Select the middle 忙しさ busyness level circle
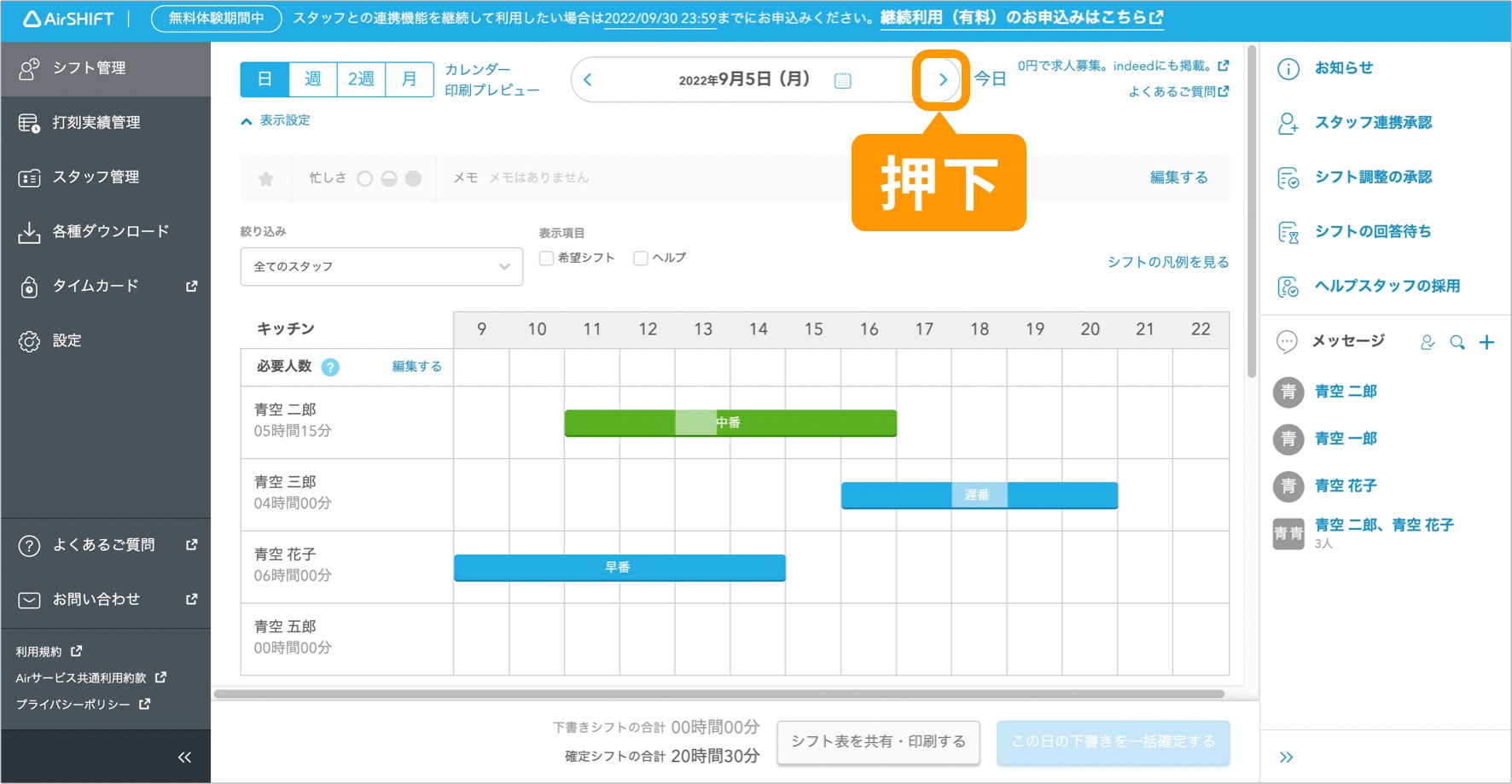The image size is (1512, 784). [388, 178]
